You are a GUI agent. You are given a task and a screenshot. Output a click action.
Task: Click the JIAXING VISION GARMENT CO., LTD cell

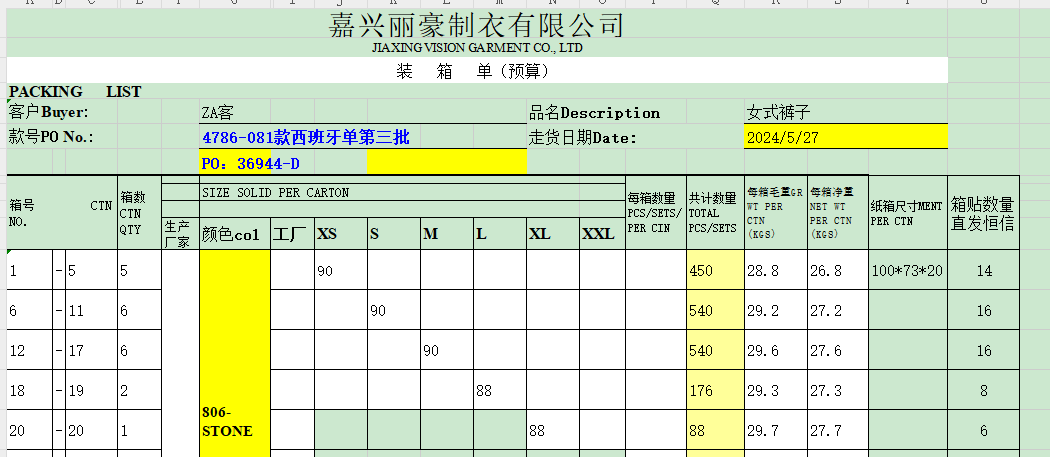(x=476, y=47)
